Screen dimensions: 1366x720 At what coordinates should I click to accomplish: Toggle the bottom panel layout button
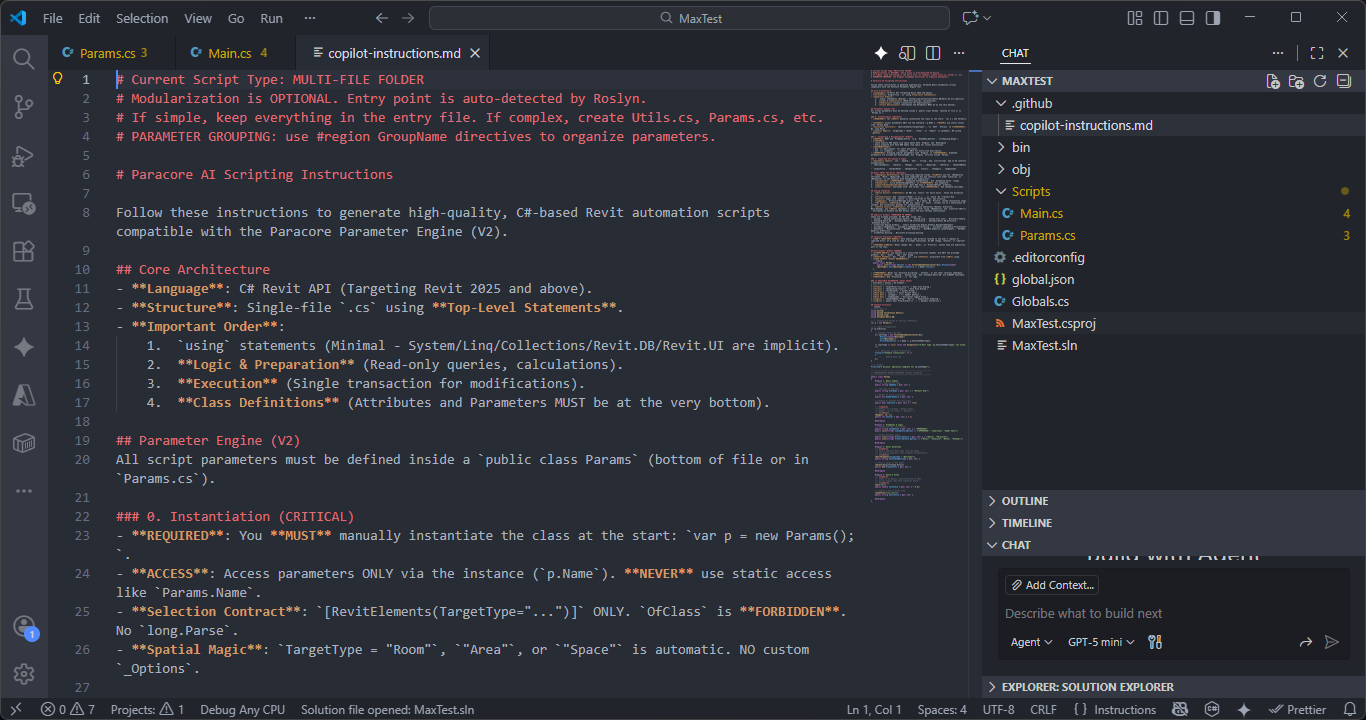pos(1187,18)
